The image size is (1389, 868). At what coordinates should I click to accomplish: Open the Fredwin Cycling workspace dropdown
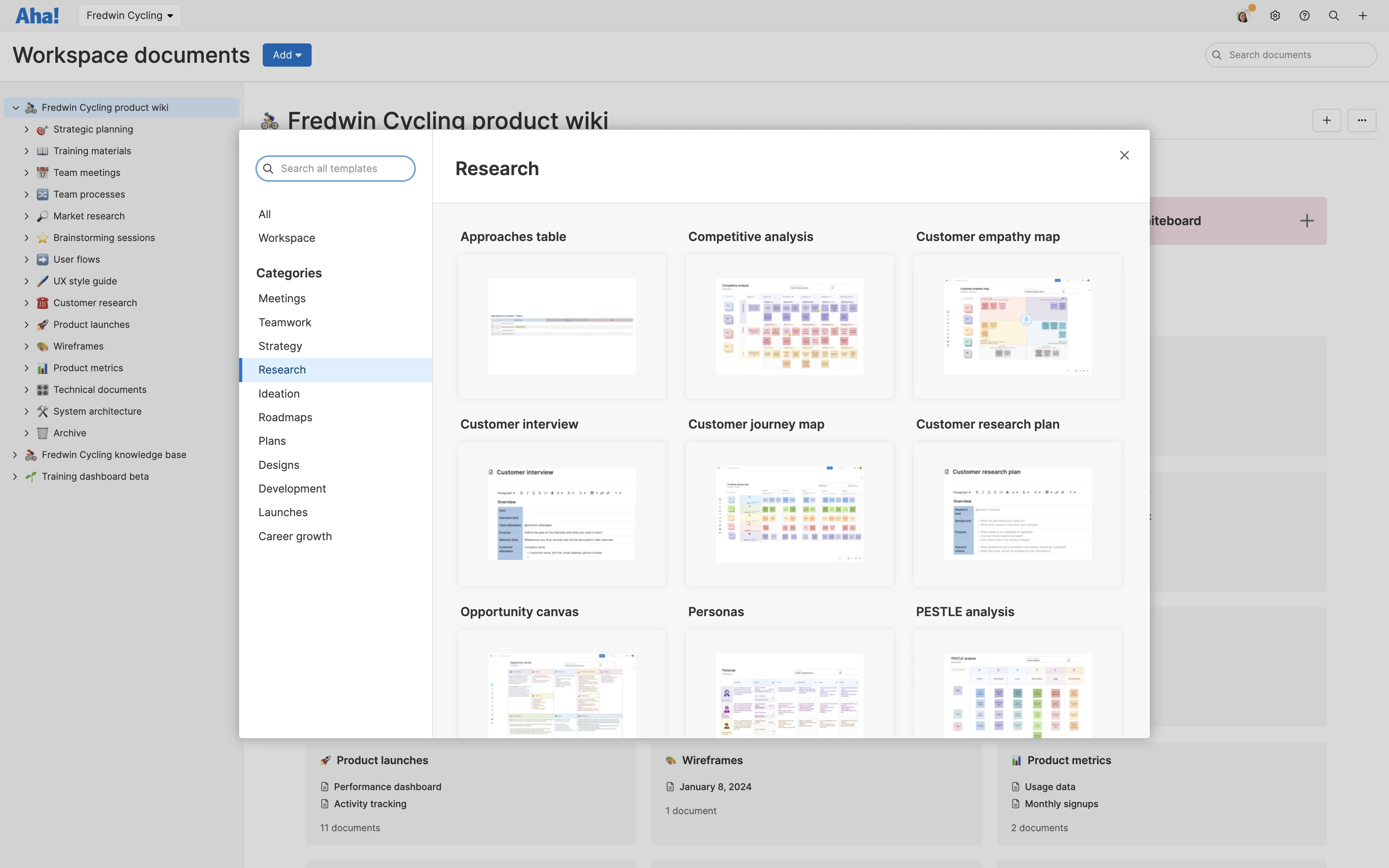tap(129, 15)
